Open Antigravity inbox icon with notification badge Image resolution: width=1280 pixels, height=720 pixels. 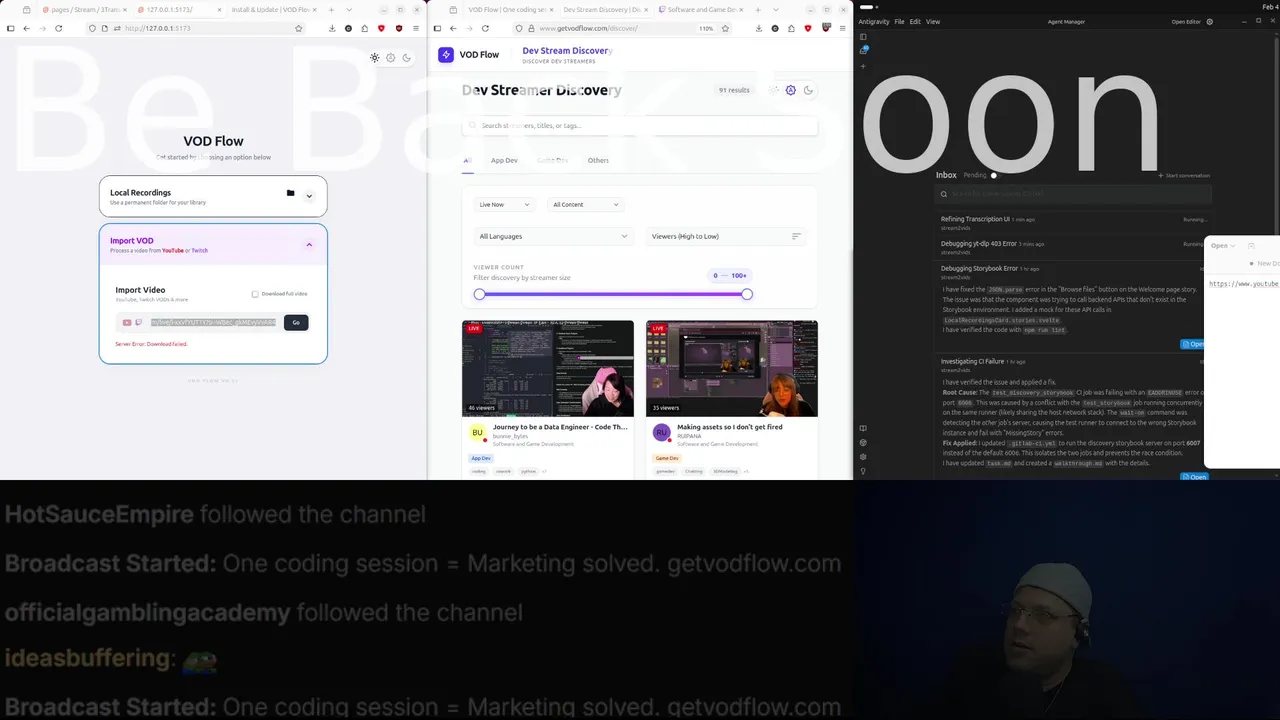pyautogui.click(x=863, y=50)
